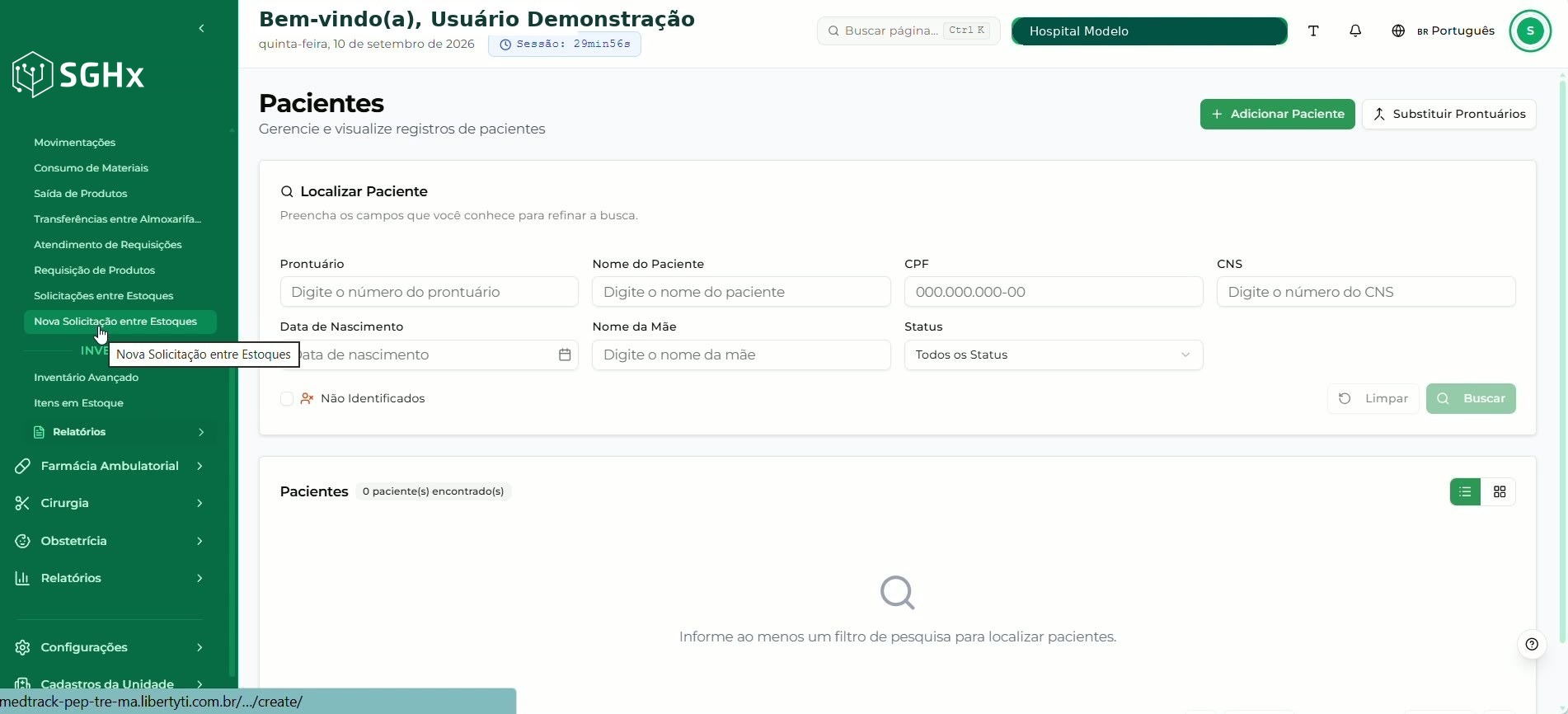Screen dimensions: 1568x714
Task: Click the Configurações gear icon
Action: tap(23, 647)
